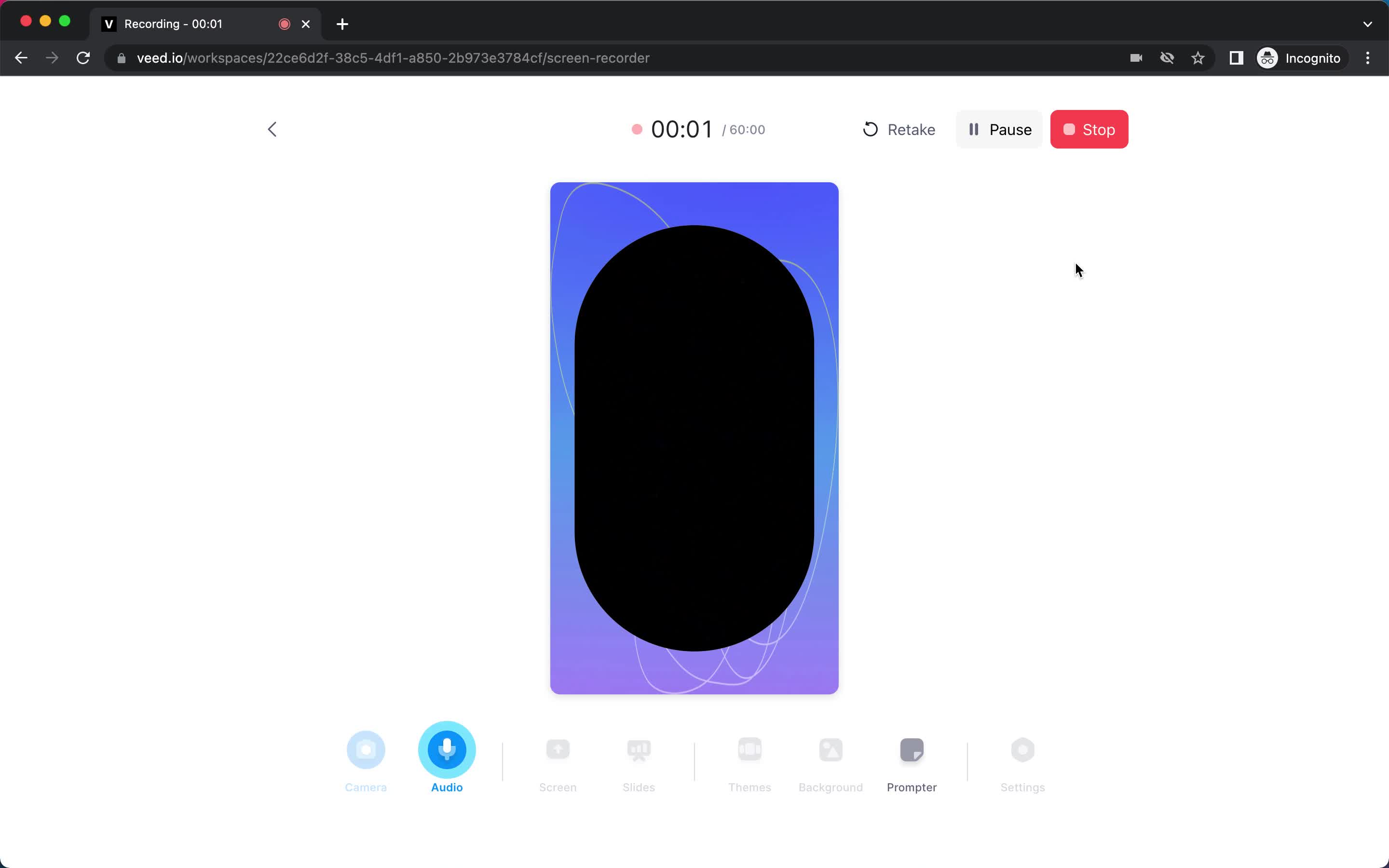Toggle the Retake option on
The height and width of the screenshot is (868, 1389).
pos(899,129)
